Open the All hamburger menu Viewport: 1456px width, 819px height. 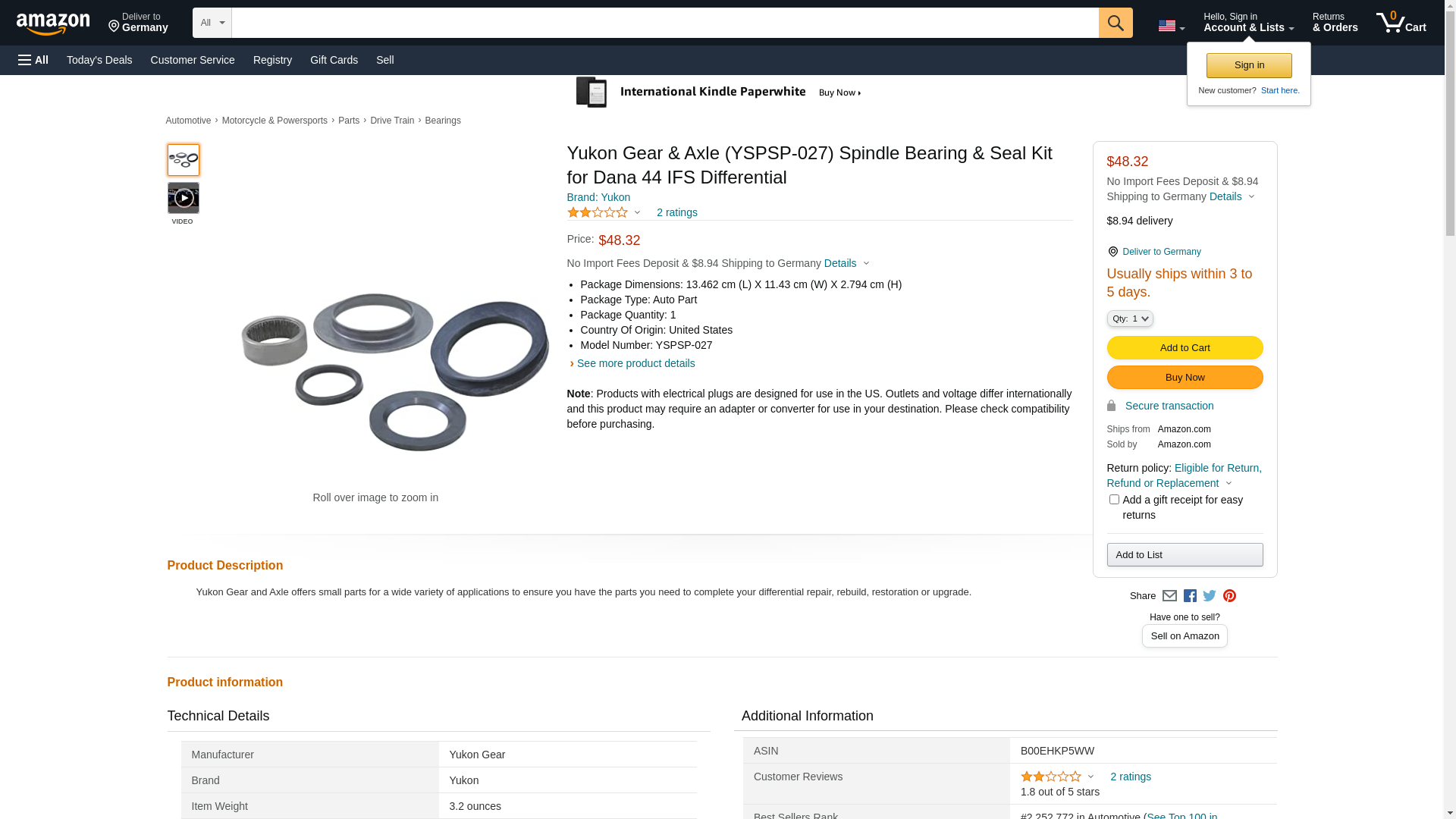click(33, 60)
